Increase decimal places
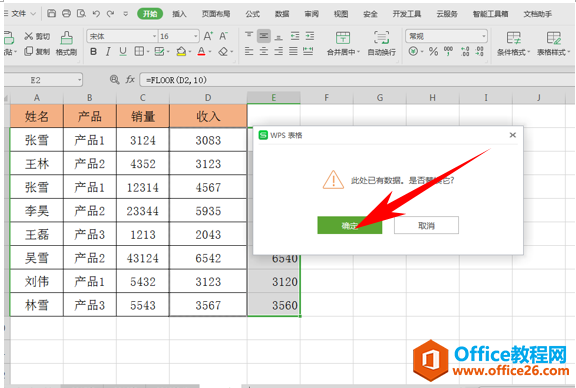The image size is (576, 388). (x=465, y=51)
